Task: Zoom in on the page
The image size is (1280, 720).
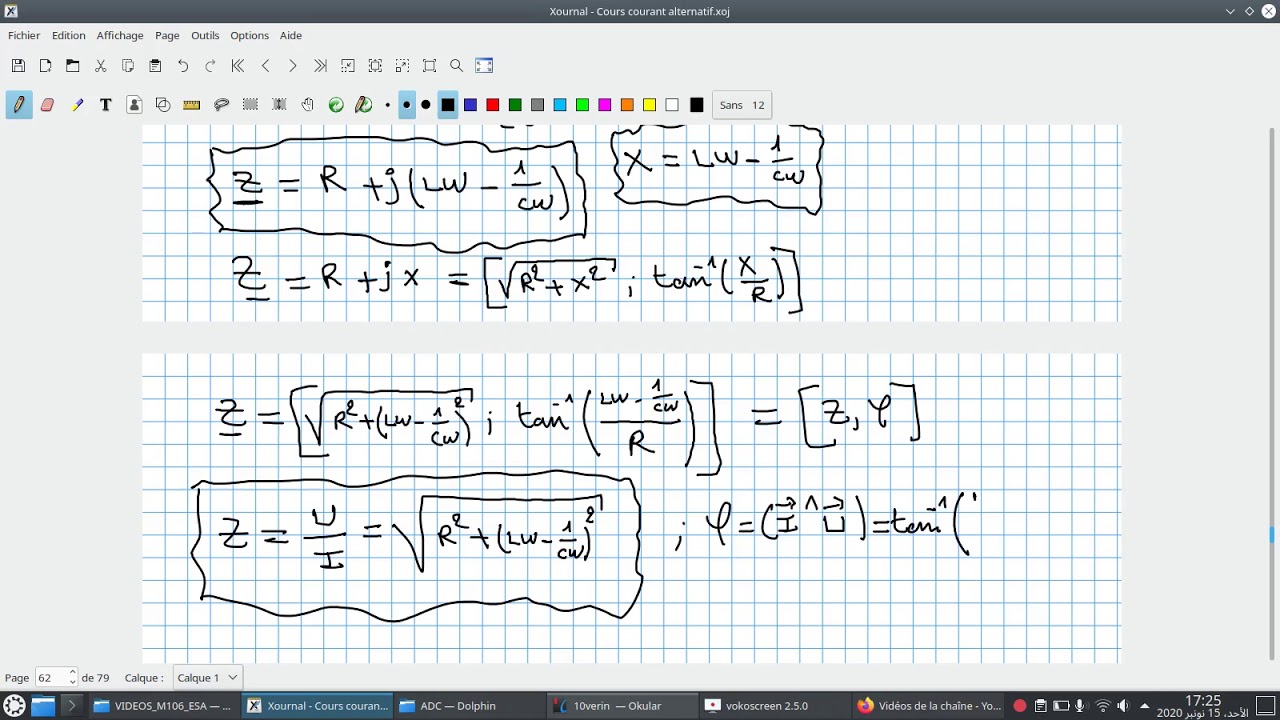Action: click(x=403, y=66)
